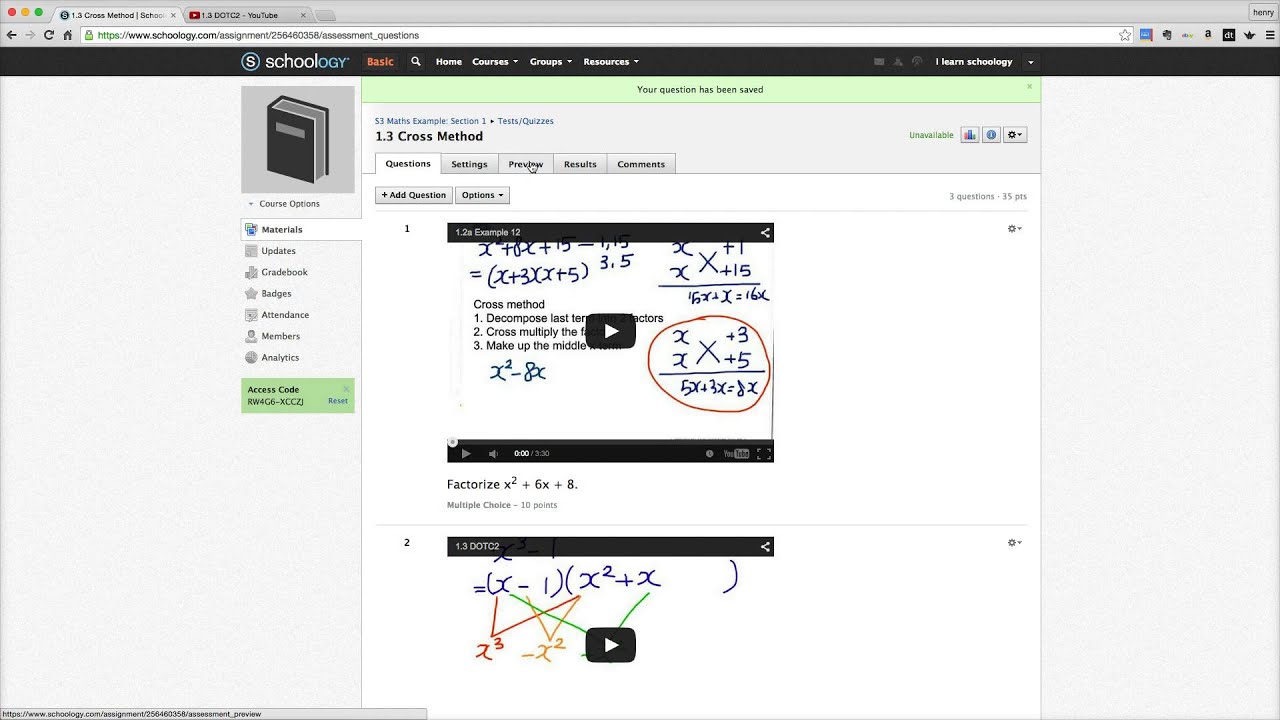Switch to the Settings tab
The width and height of the screenshot is (1280, 720).
469,164
